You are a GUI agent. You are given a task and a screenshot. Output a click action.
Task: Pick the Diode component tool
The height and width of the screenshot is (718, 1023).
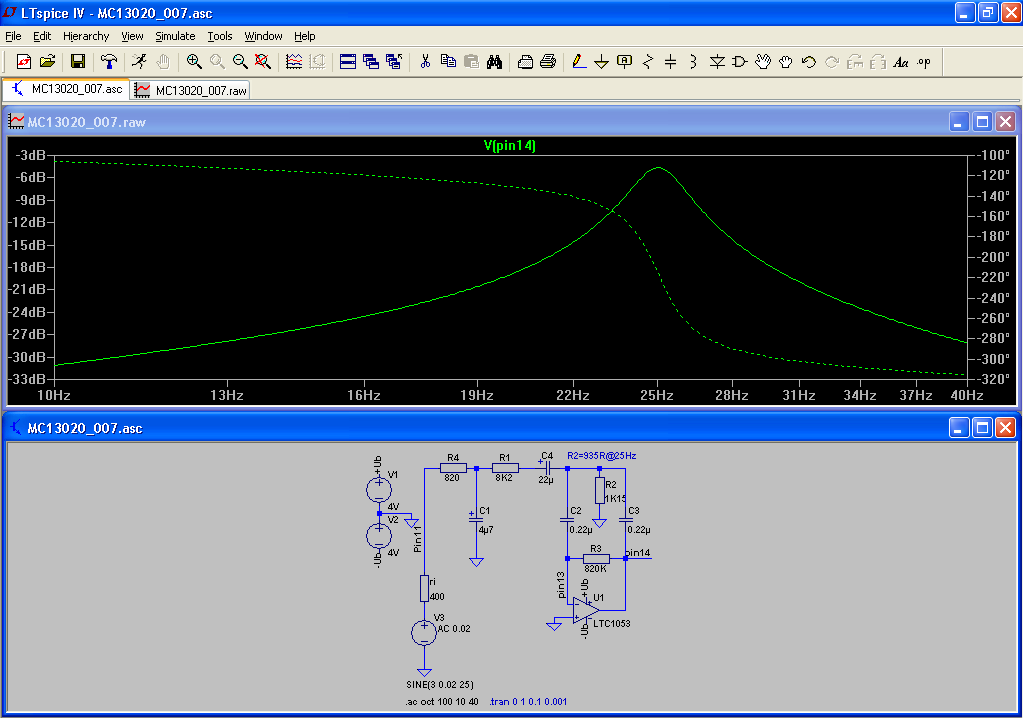[x=717, y=62]
